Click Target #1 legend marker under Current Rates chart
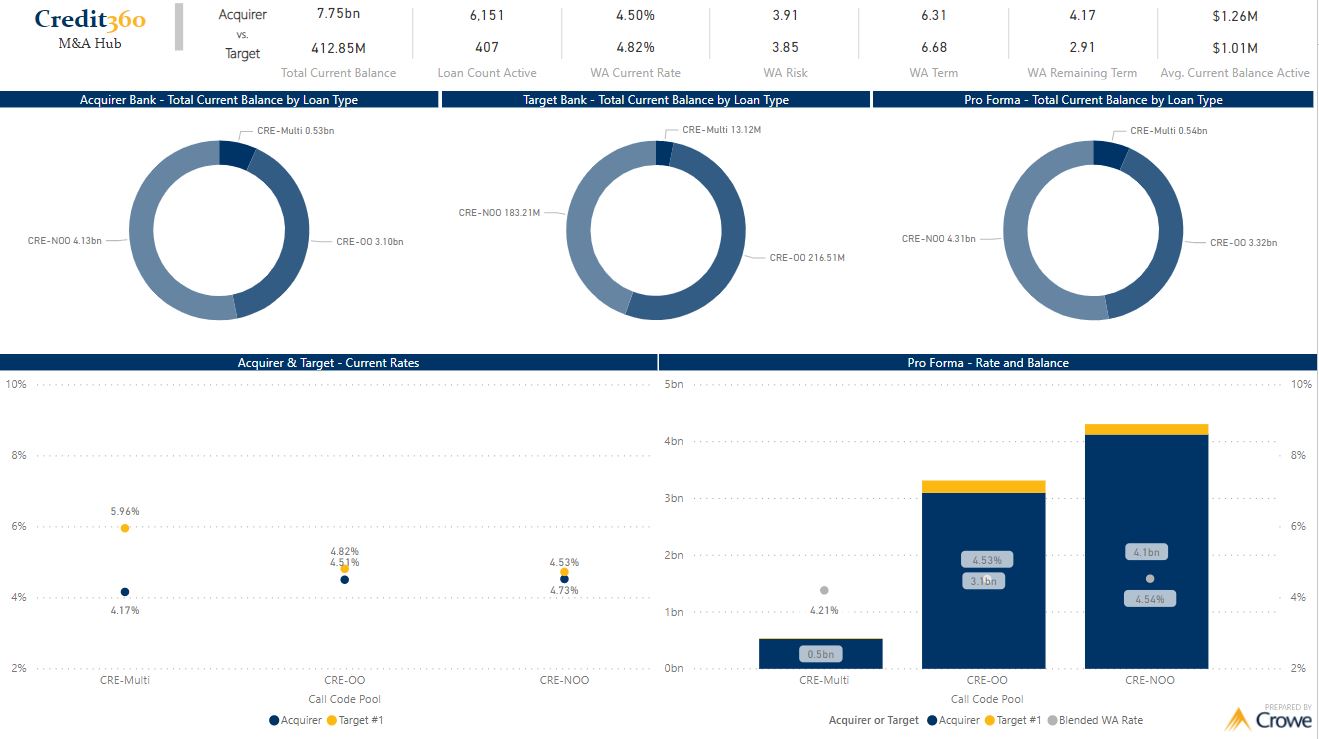Viewport: 1319px width, 739px height. tap(332, 720)
